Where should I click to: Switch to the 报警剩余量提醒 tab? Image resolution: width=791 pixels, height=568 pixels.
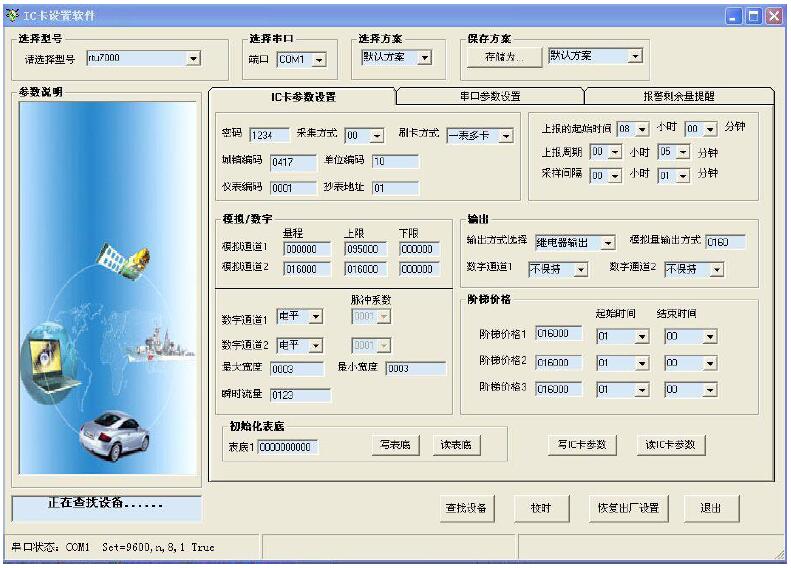679,96
